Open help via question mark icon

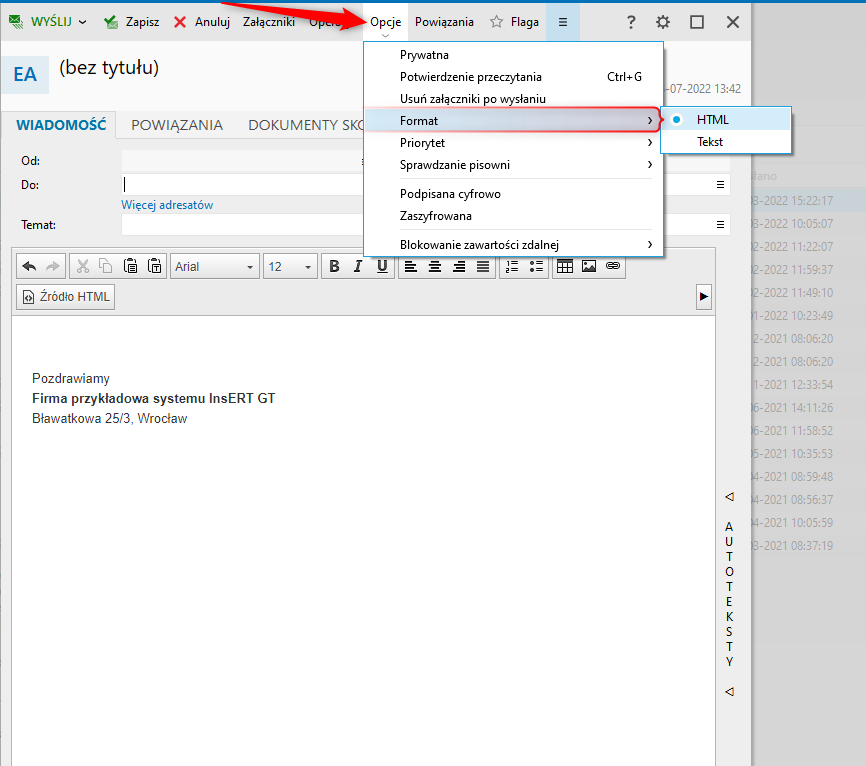click(x=631, y=22)
